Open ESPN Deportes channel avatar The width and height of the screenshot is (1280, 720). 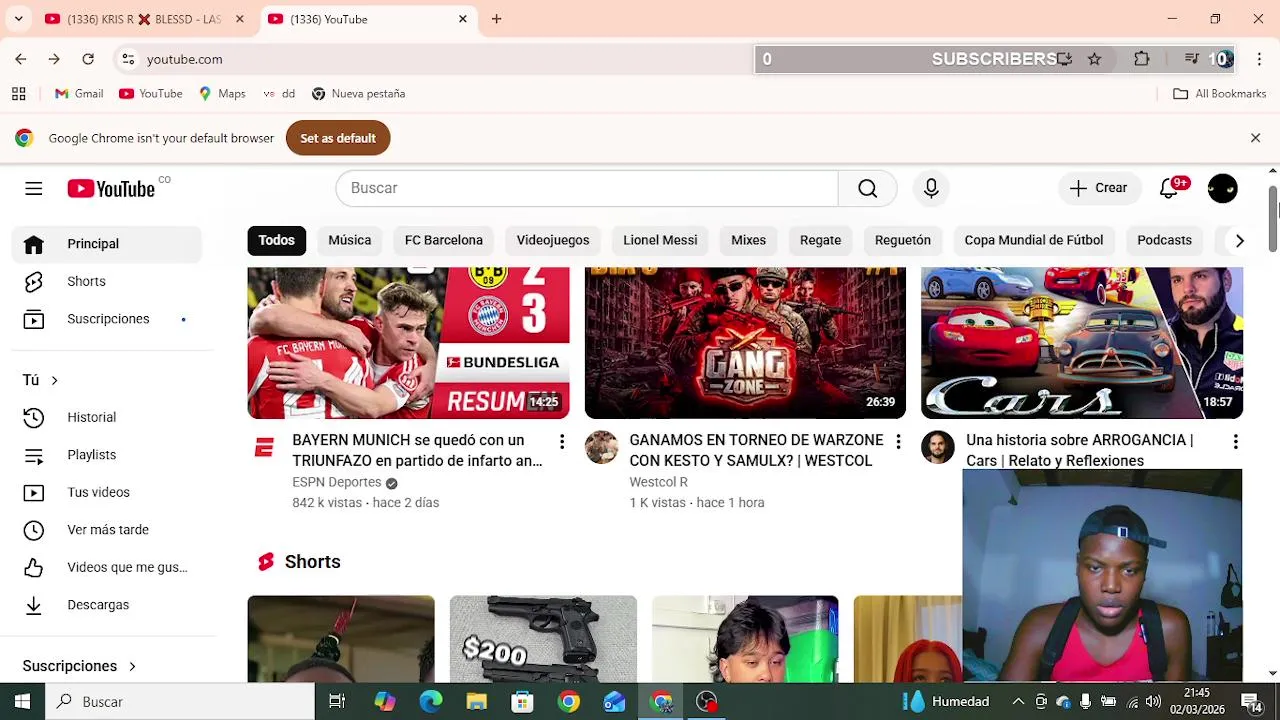[264, 448]
